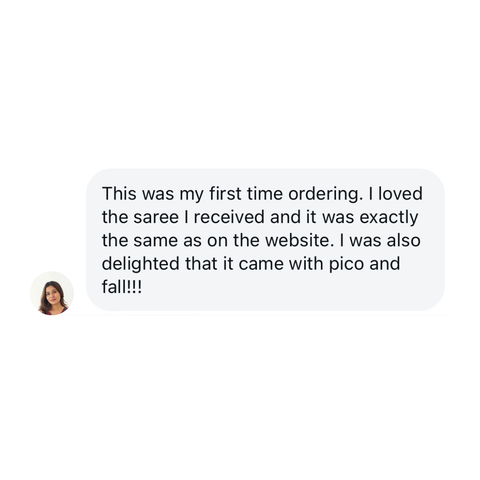The height and width of the screenshot is (480, 480).
Task: Click the word 'website' in the message
Action: (299, 240)
